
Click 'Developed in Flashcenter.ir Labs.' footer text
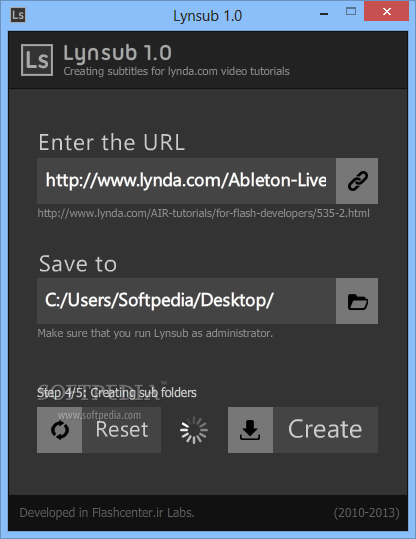coord(107,513)
